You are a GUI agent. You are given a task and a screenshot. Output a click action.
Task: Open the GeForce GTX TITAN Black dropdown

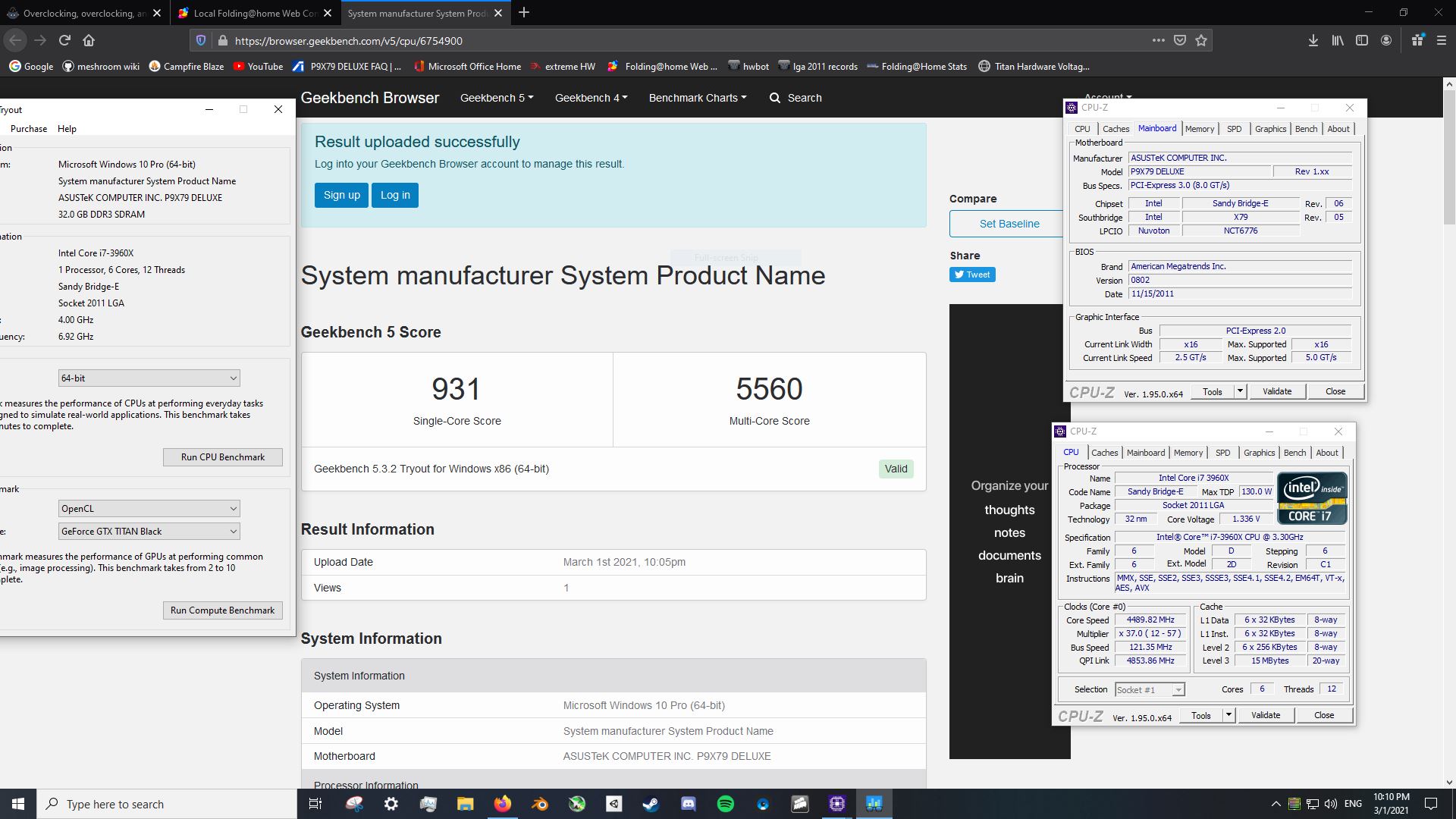149,531
